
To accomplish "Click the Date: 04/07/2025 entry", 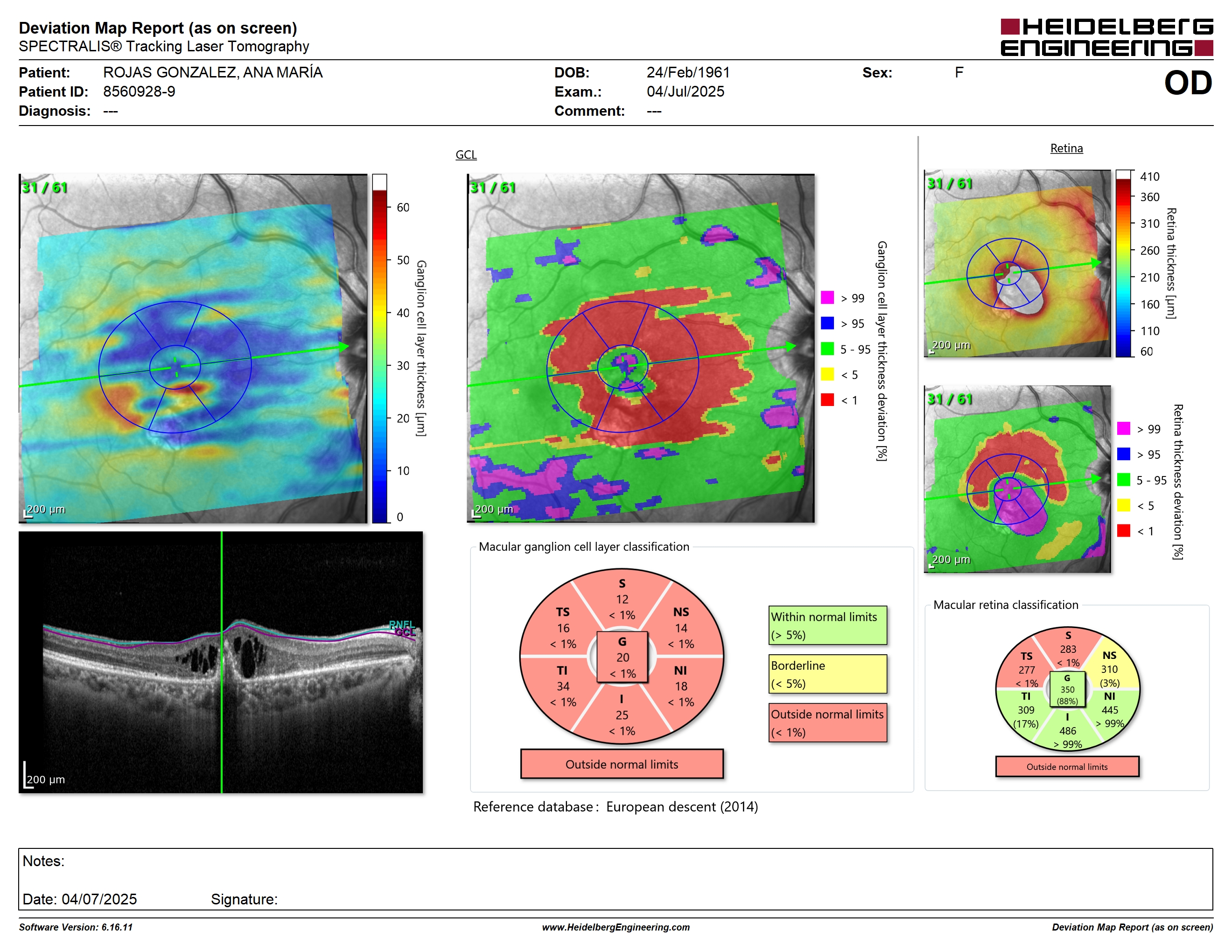I will point(79,899).
